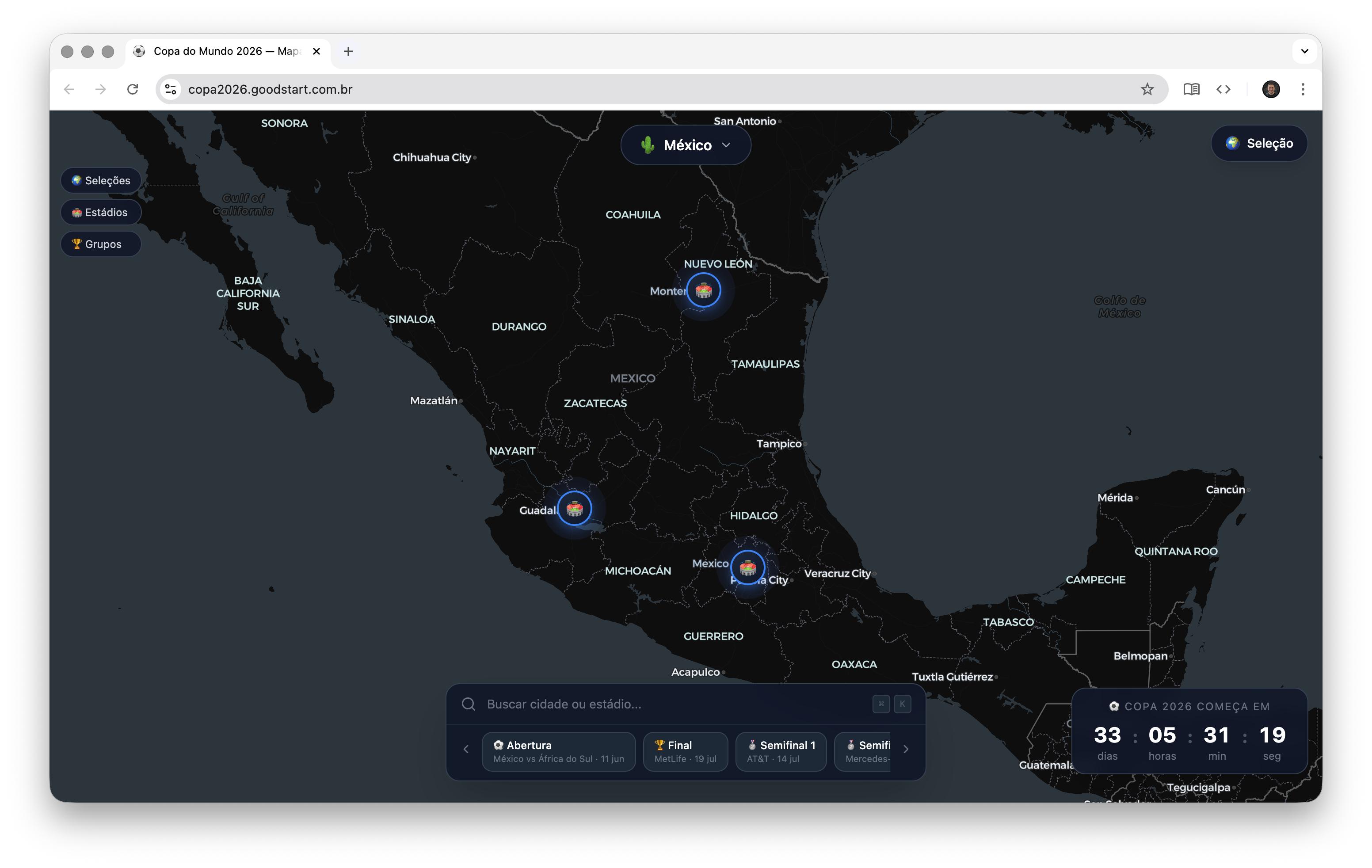
Task: Open the browser profile avatar
Action: click(x=1271, y=89)
